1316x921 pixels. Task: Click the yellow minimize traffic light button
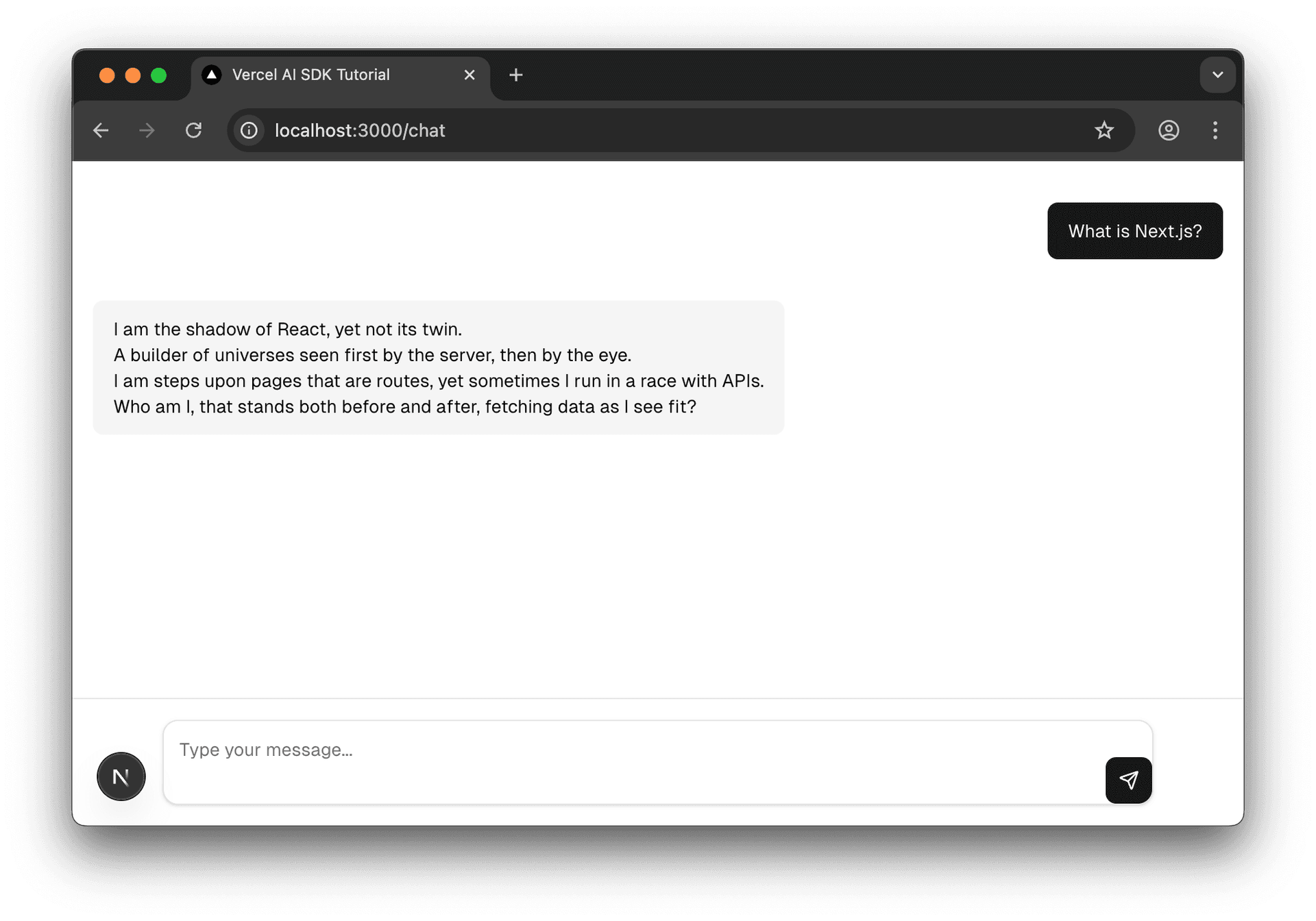[x=133, y=75]
